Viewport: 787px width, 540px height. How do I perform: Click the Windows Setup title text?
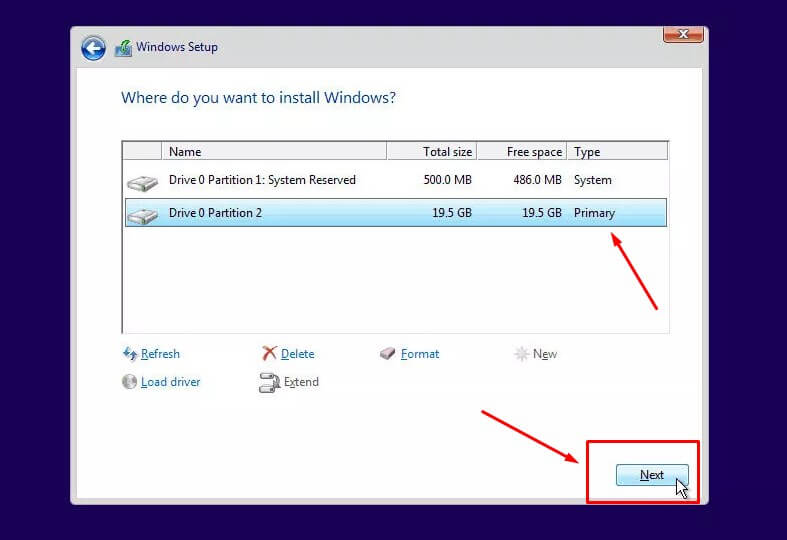point(177,47)
